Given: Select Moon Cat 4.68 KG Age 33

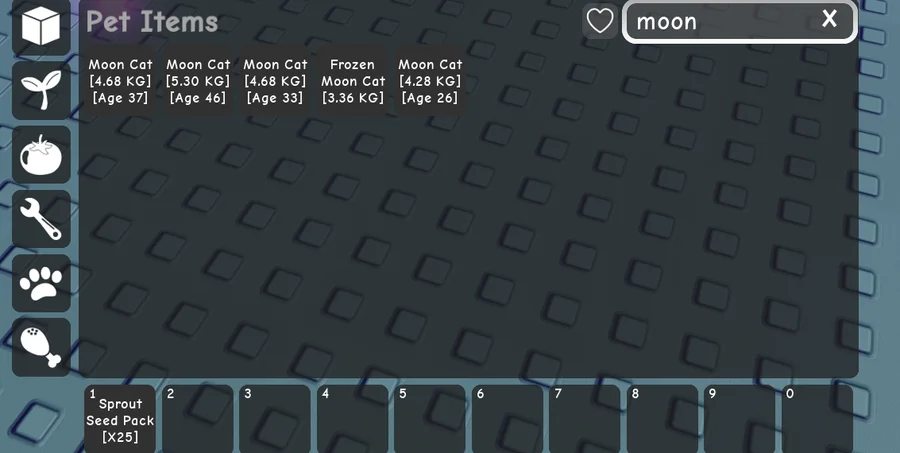Looking at the screenshot, I should 276,81.
